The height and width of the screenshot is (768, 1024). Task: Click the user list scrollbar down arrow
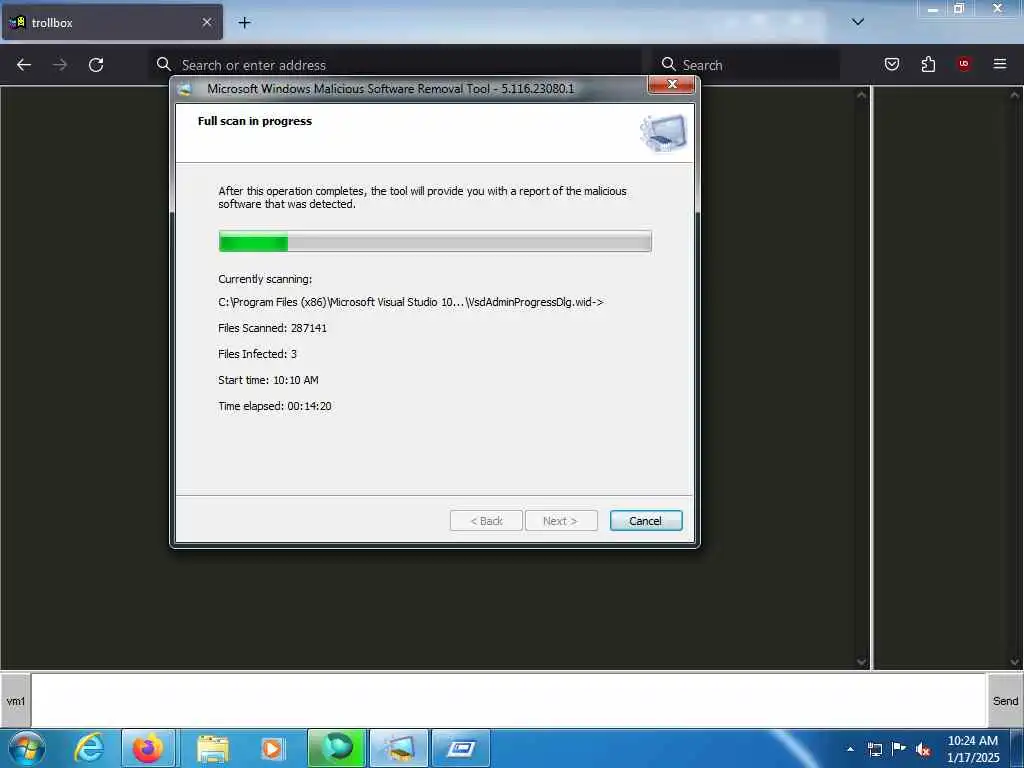click(x=1015, y=662)
